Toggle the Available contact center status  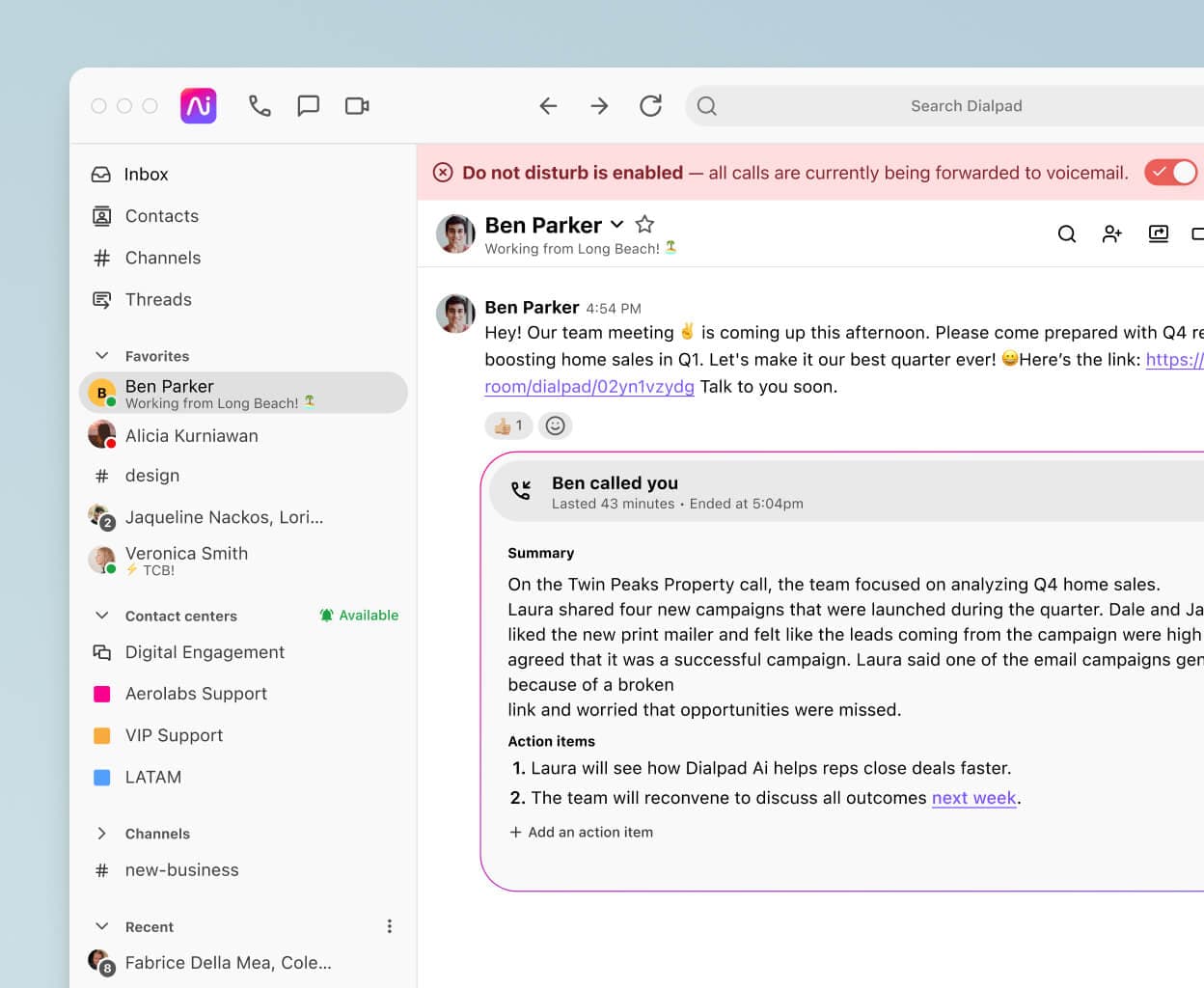click(x=359, y=616)
